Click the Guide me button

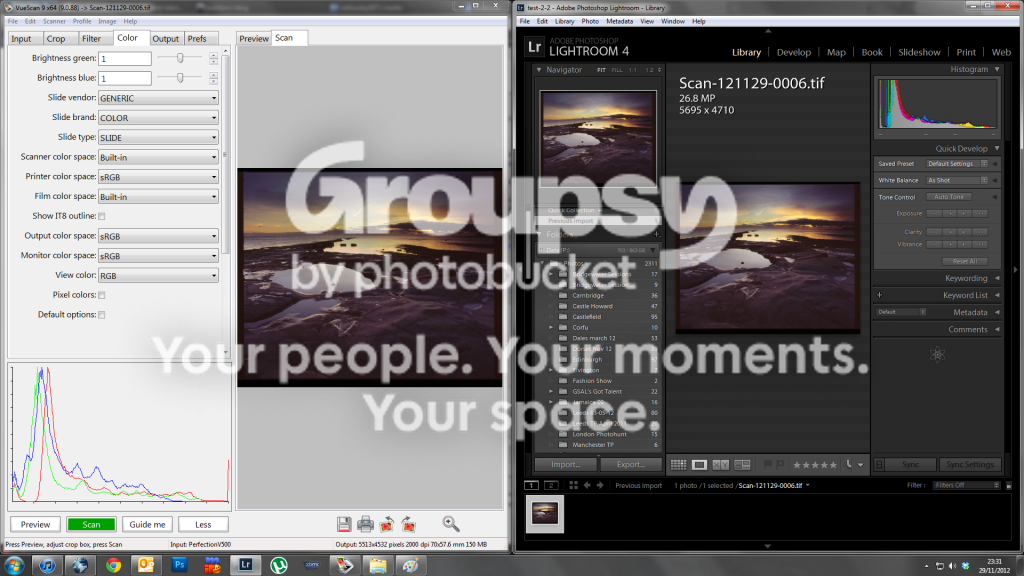pos(147,524)
